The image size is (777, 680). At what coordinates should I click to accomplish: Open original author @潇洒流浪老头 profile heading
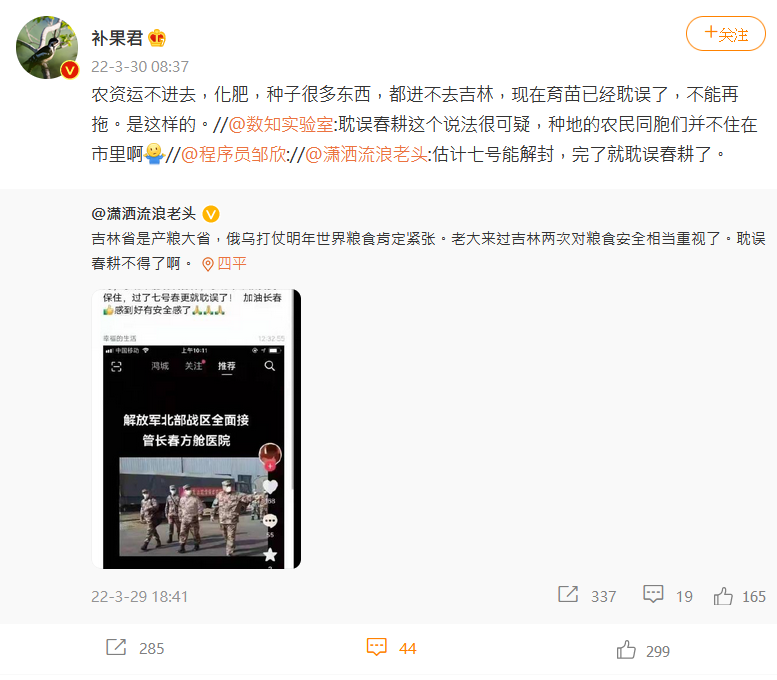click(x=144, y=214)
